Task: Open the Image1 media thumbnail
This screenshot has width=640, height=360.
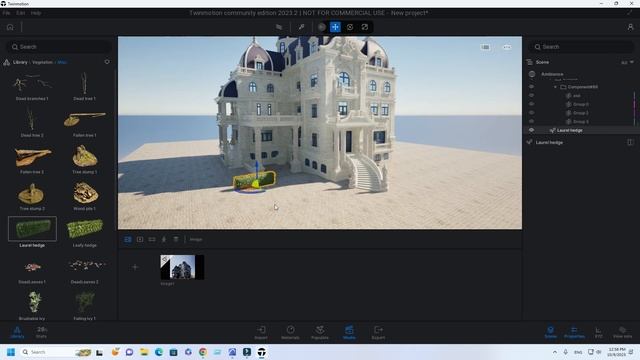Action: tap(182, 267)
